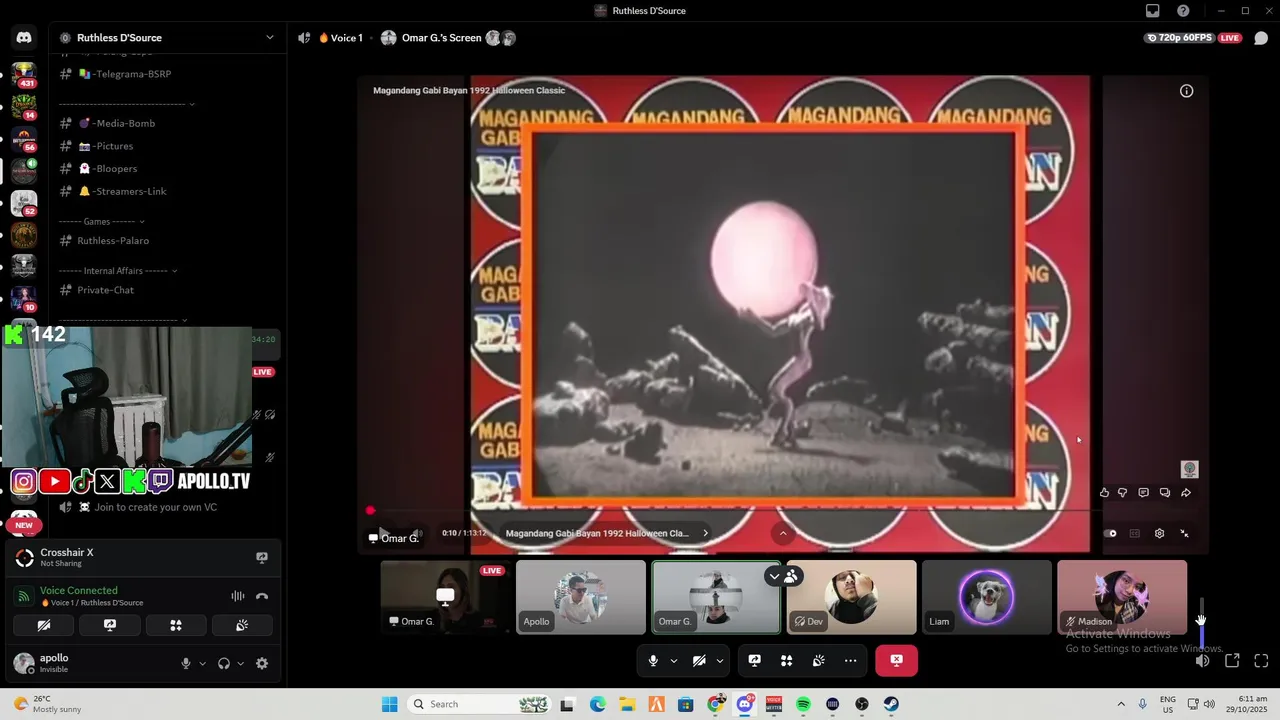Mute microphone in call controls
Image resolution: width=1280 pixels, height=720 pixels.
click(653, 661)
